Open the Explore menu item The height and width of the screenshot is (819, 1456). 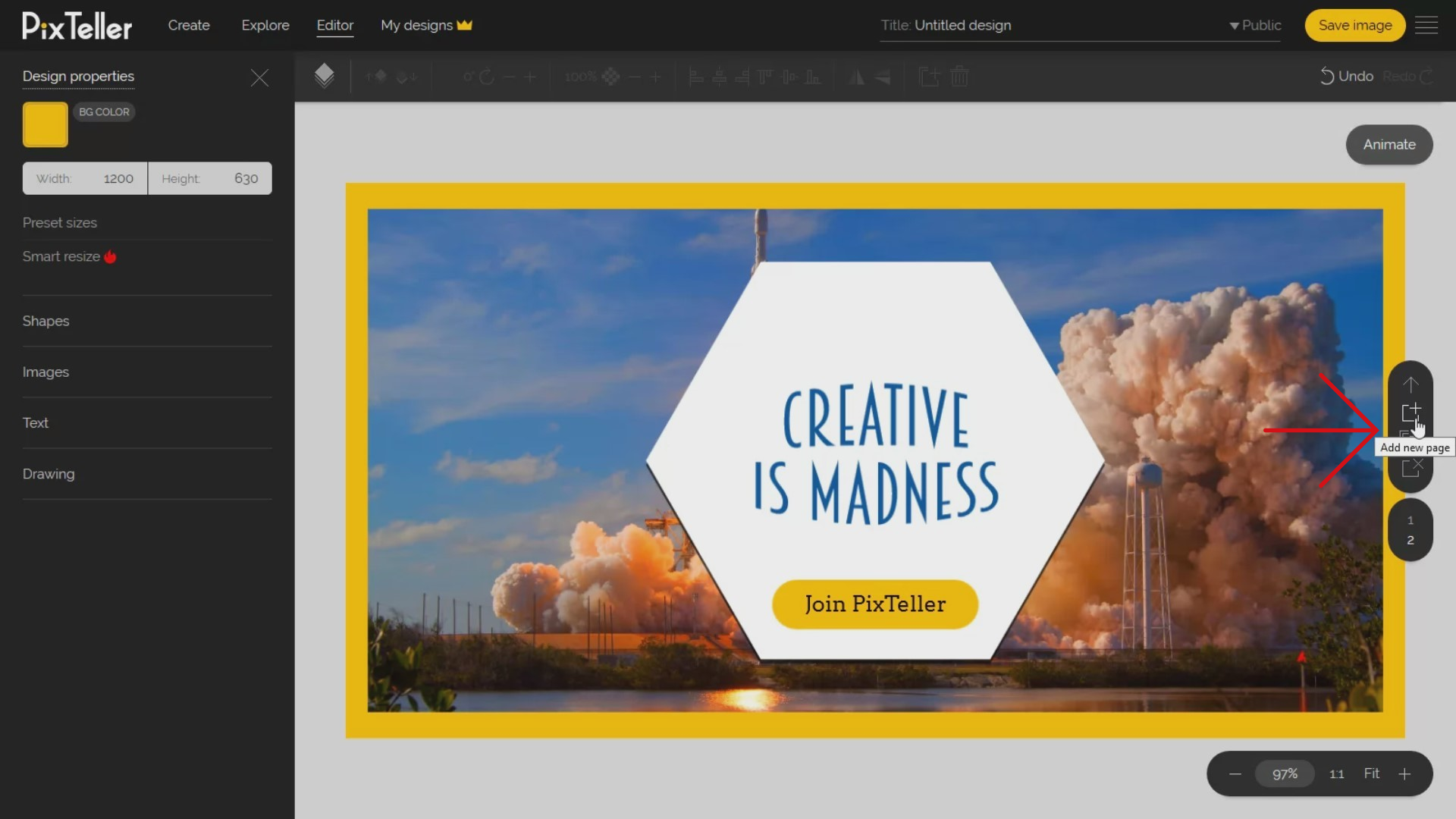point(265,25)
